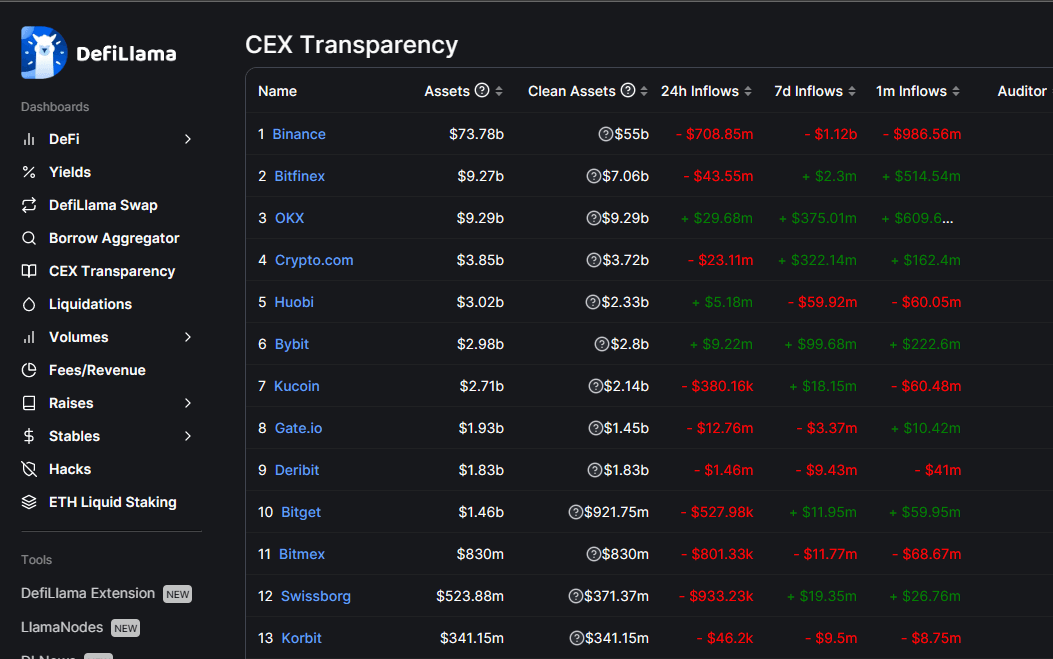Click the Liquidations droplet icon

pos(29,304)
